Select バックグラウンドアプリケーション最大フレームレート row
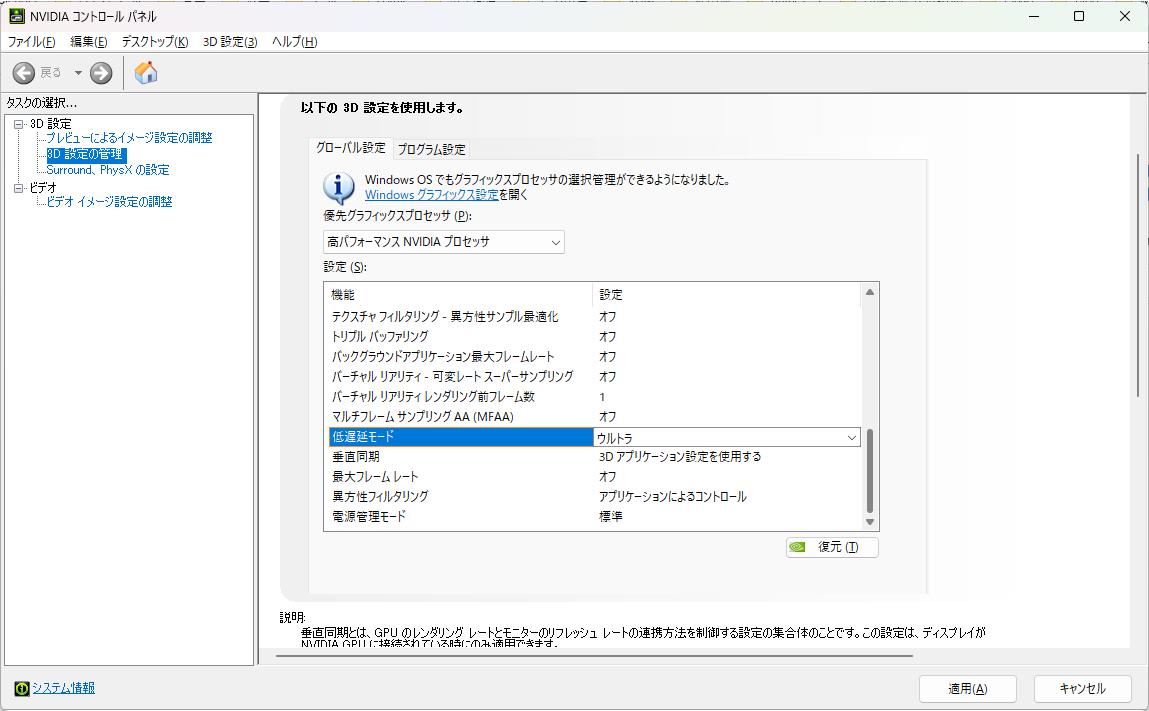The image size is (1149, 711). (x=594, y=357)
